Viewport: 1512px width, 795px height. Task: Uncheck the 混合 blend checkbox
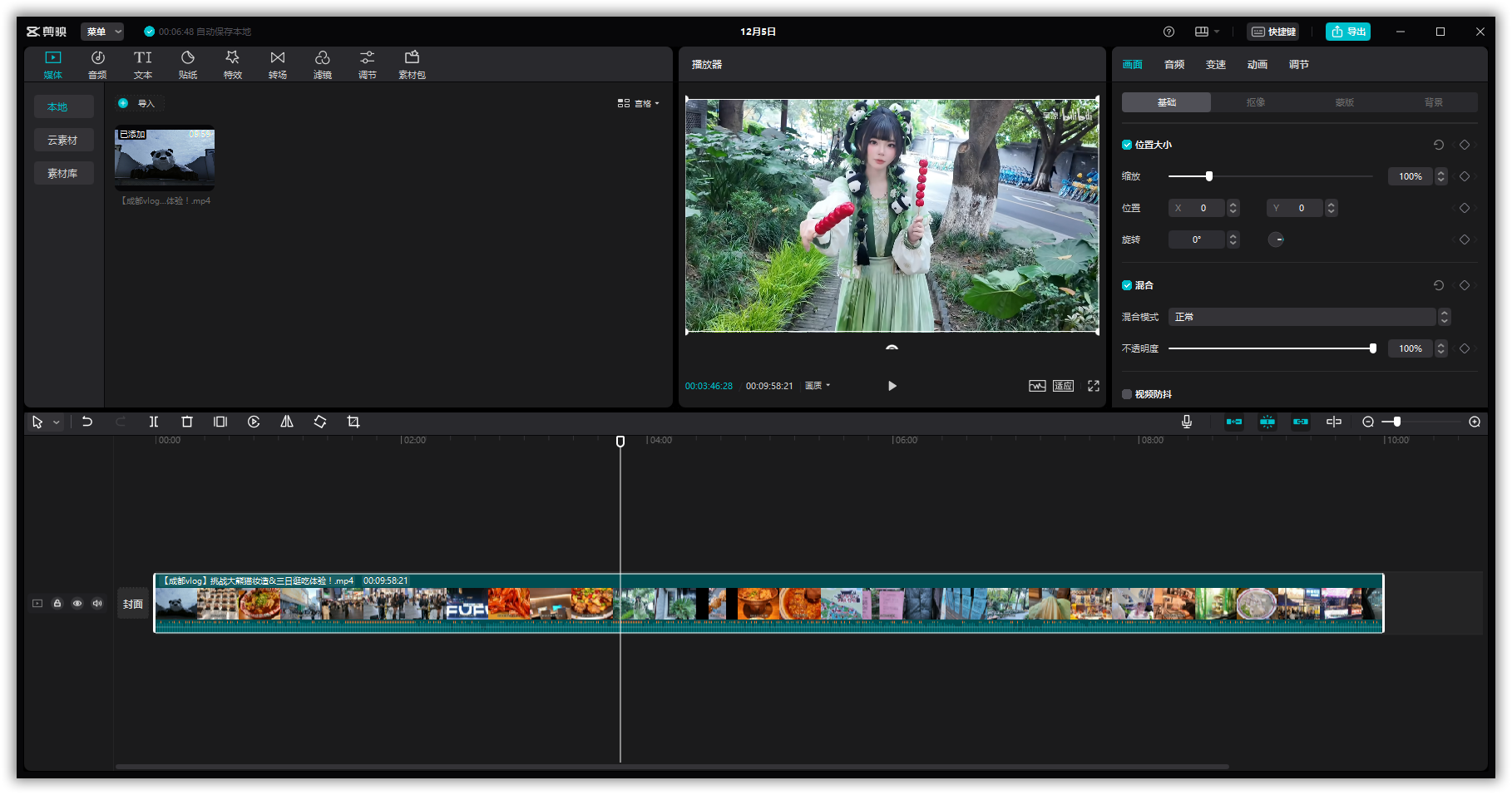coord(1127,285)
